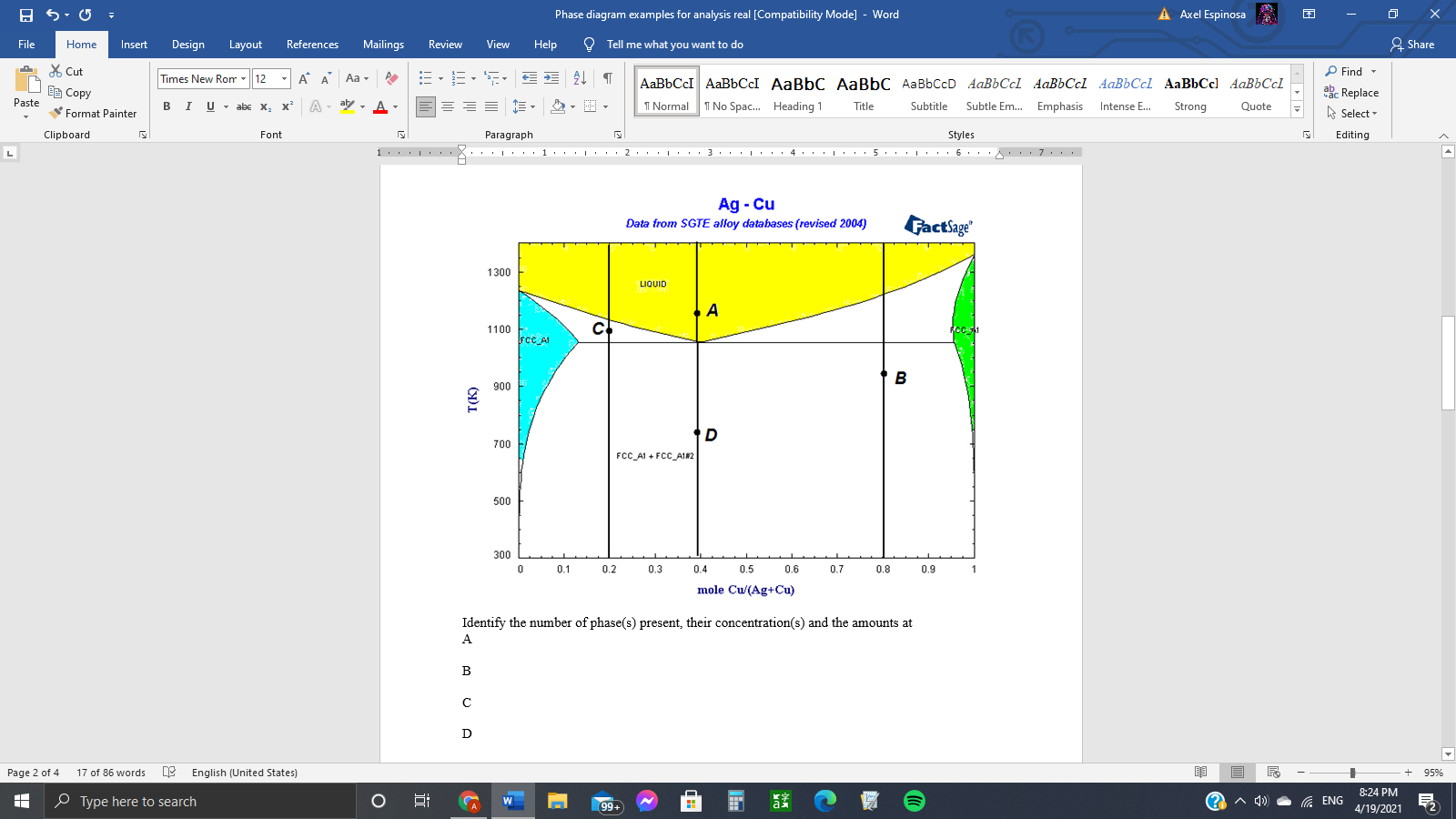Image resolution: width=1456 pixels, height=819 pixels.
Task: Click the Share button
Action: tap(1412, 45)
